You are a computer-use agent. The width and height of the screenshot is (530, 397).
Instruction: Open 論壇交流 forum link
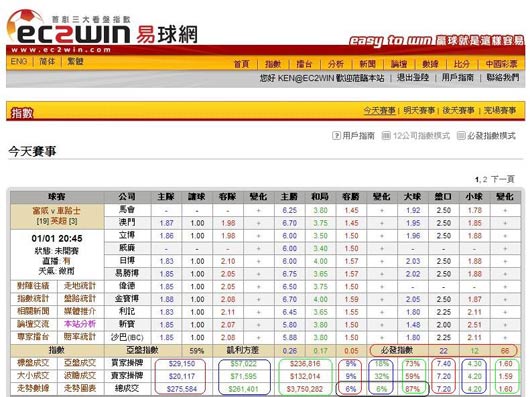click(x=33, y=324)
